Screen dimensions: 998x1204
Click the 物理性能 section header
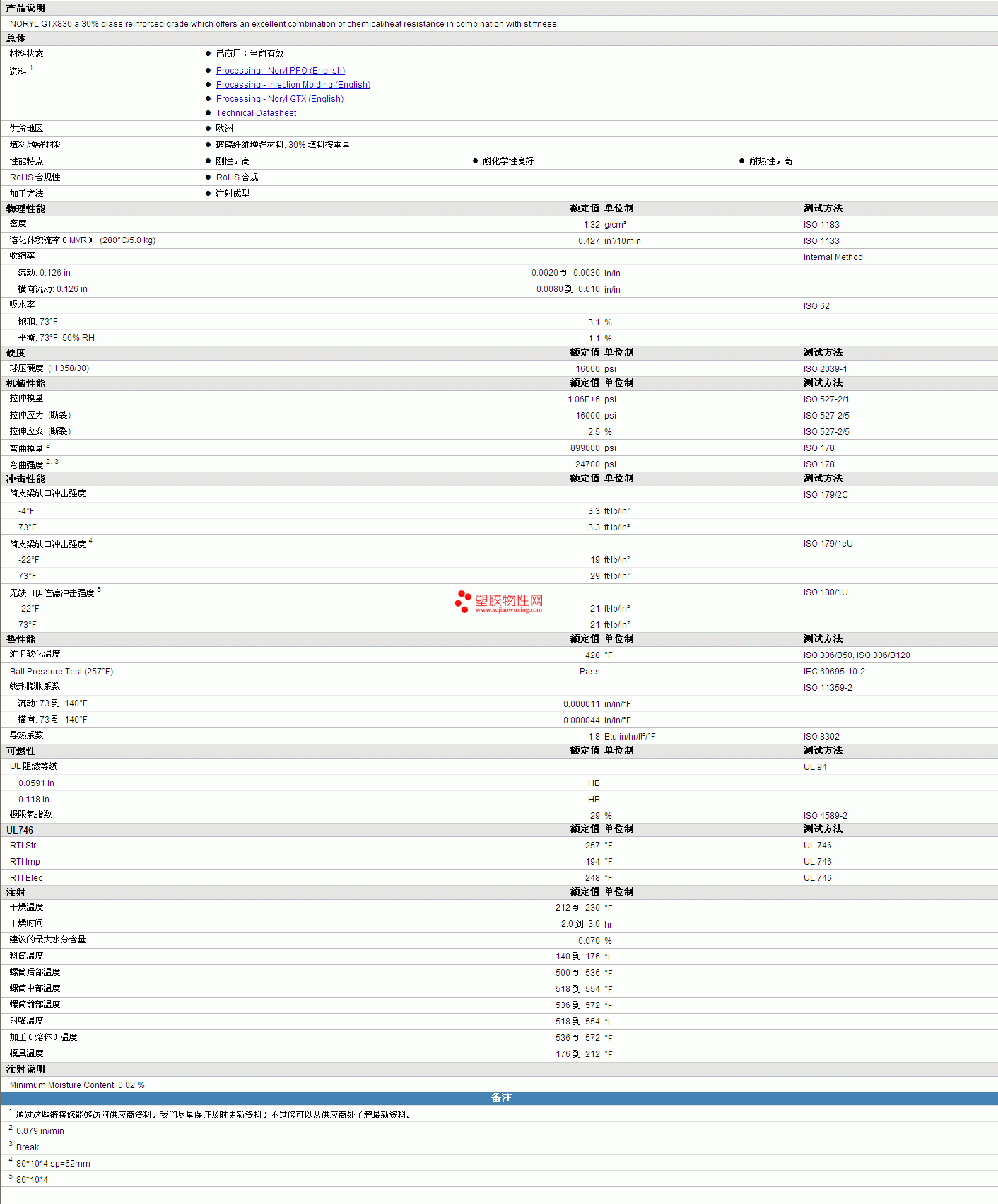pos(26,209)
